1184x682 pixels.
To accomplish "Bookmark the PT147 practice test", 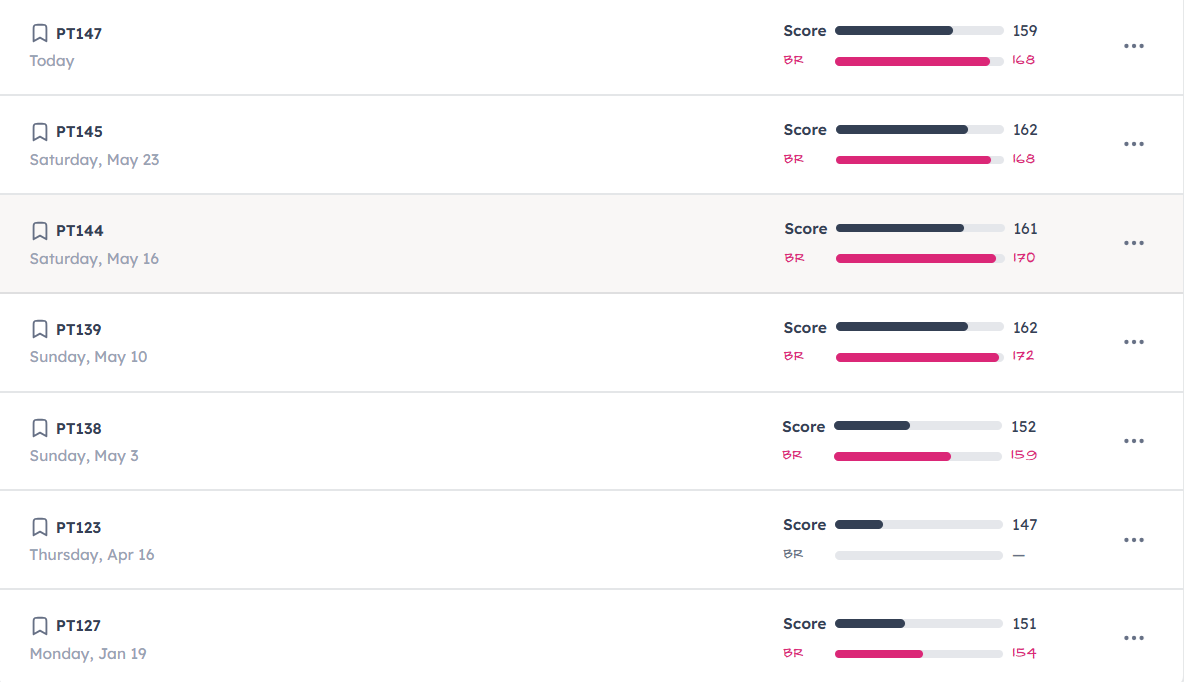I will pos(40,33).
